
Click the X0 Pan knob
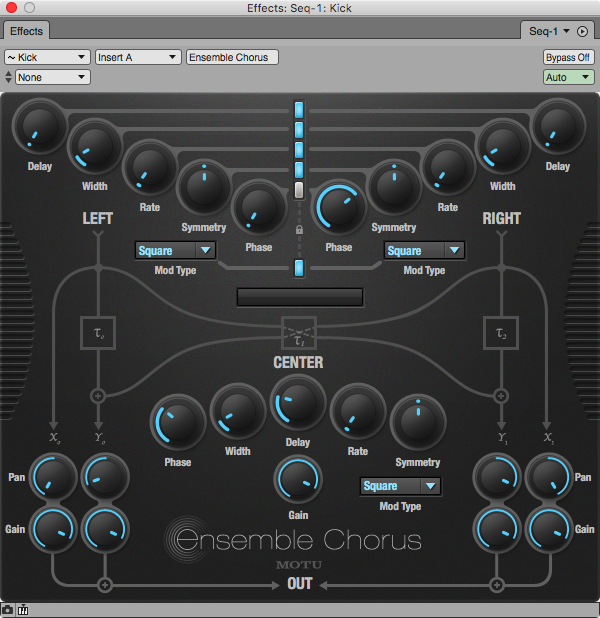point(52,477)
